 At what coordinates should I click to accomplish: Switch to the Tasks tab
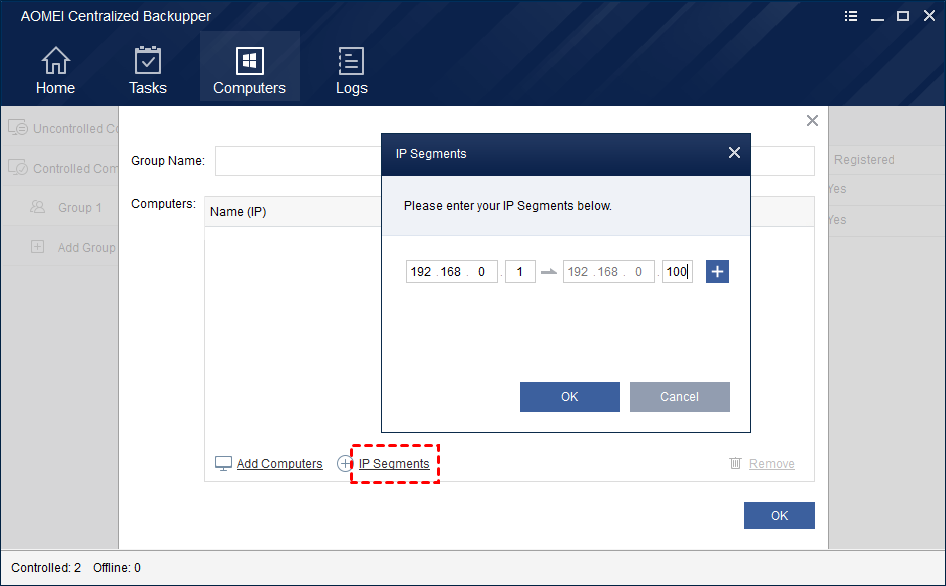coord(148,70)
